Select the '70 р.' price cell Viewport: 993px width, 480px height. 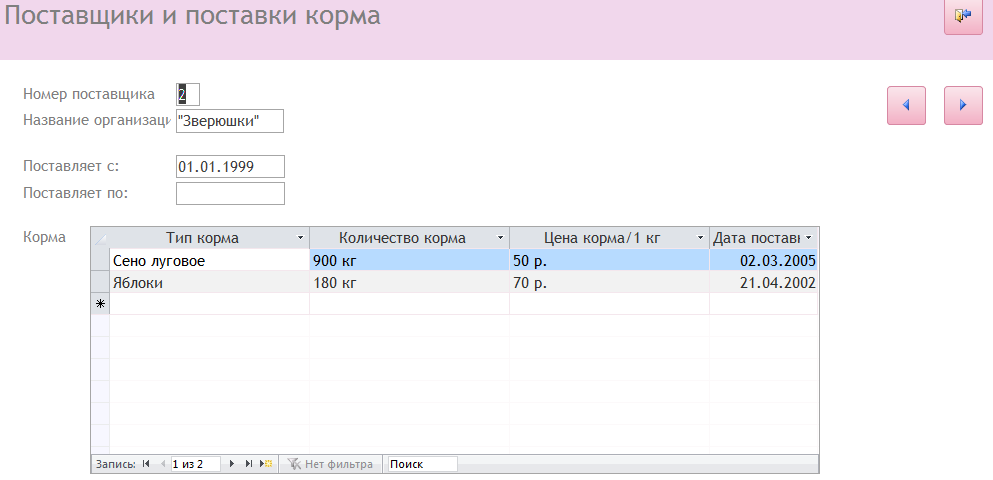[x=610, y=282]
